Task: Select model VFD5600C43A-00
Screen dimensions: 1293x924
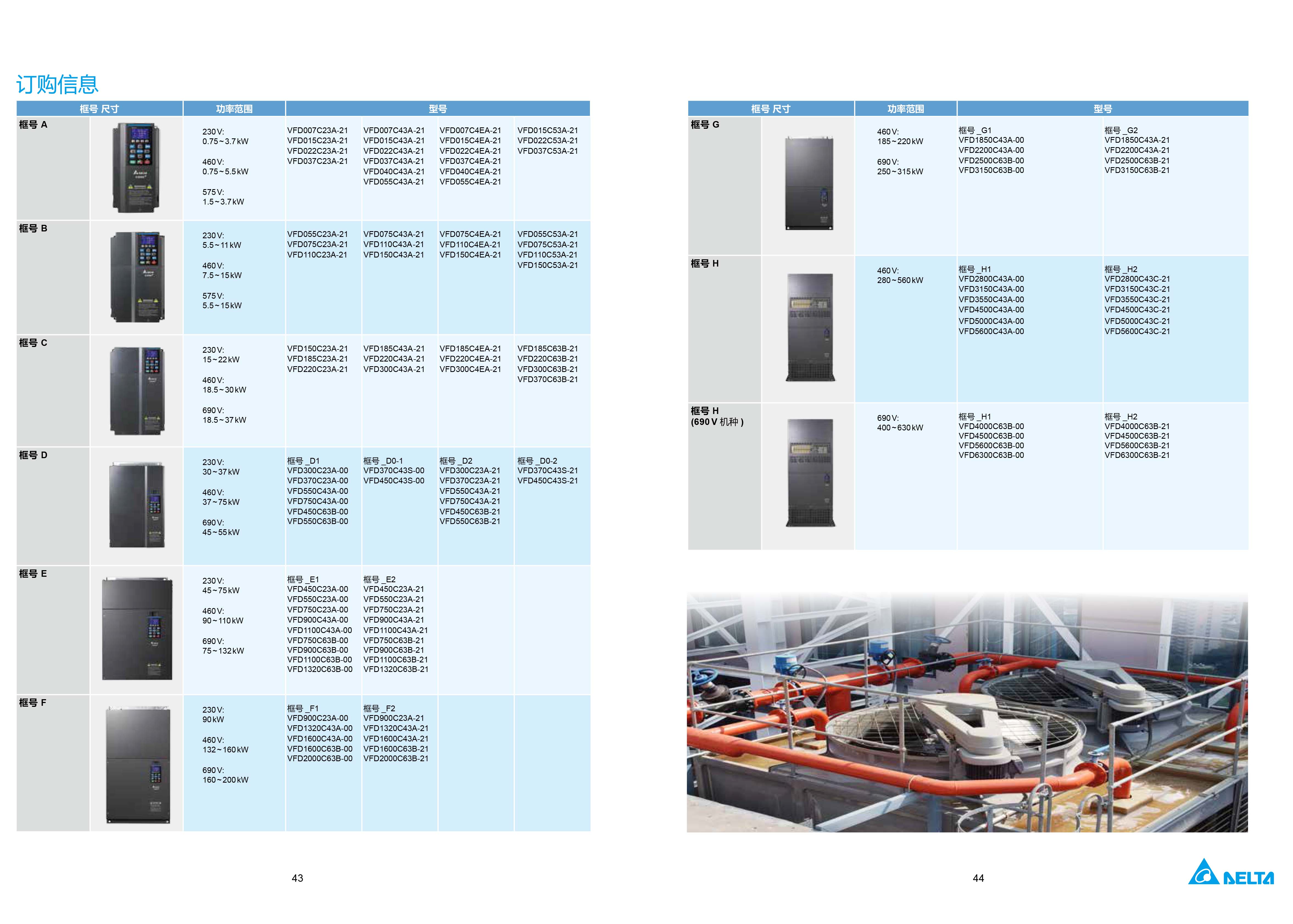Action: 991,332
